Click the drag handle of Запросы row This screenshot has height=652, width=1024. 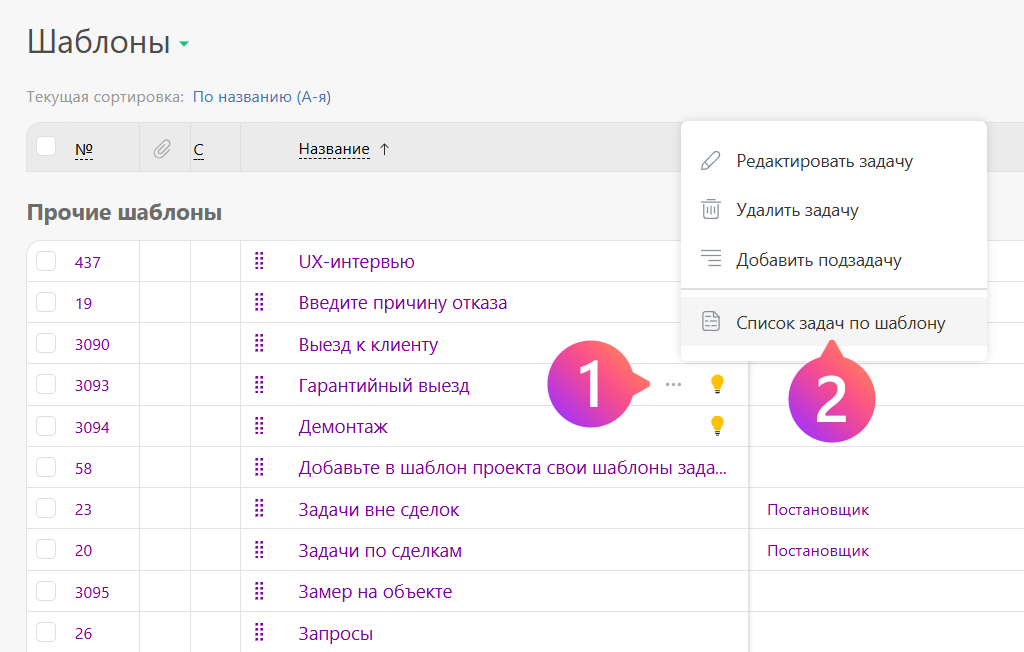(x=259, y=633)
